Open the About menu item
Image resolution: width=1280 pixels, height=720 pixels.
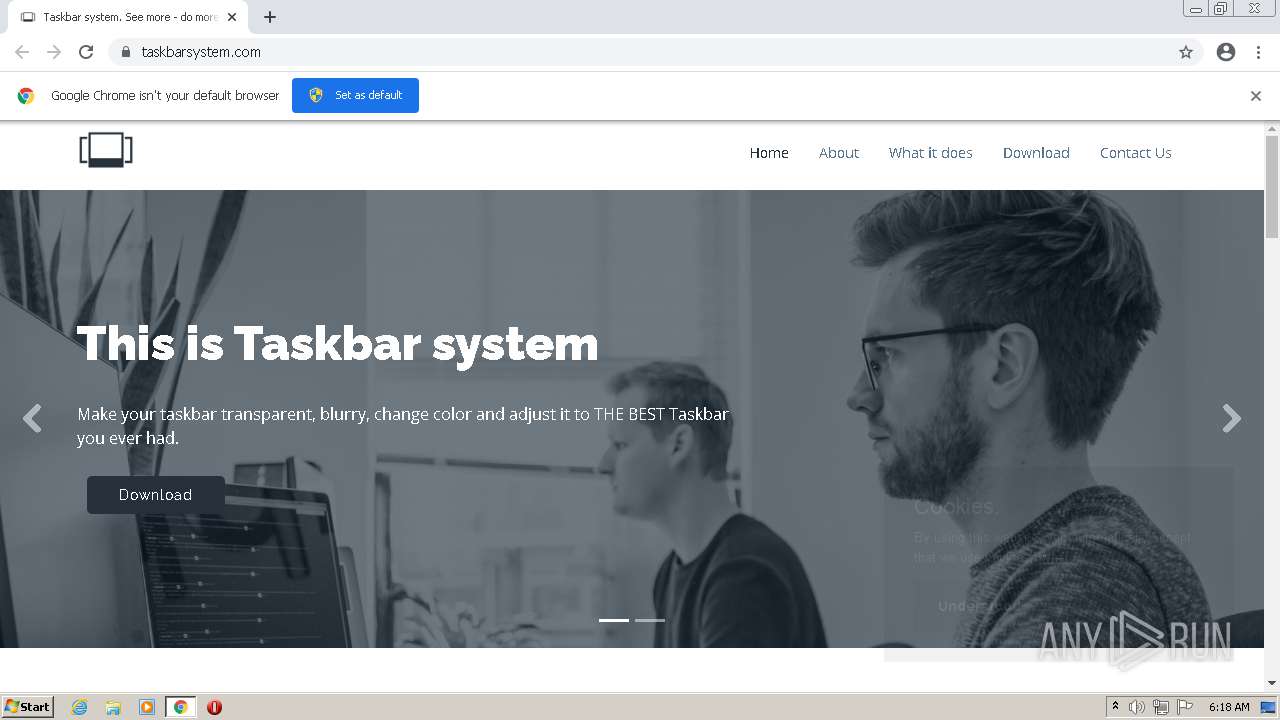pyautogui.click(x=839, y=153)
